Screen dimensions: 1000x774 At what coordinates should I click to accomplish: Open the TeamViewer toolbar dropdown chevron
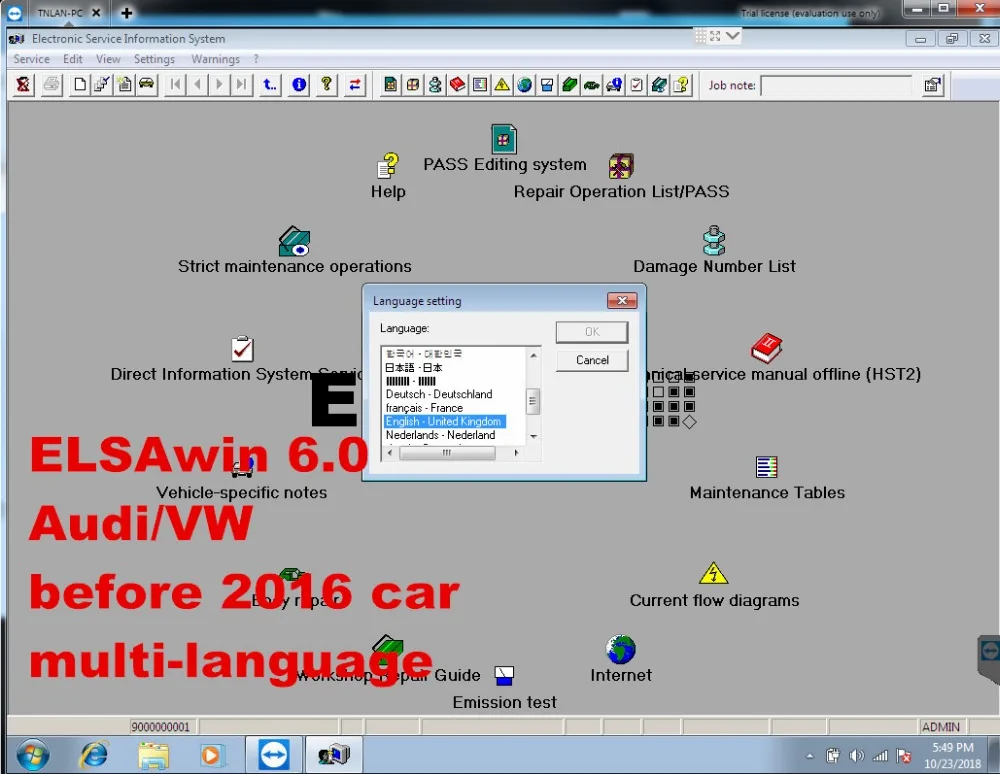pos(732,36)
